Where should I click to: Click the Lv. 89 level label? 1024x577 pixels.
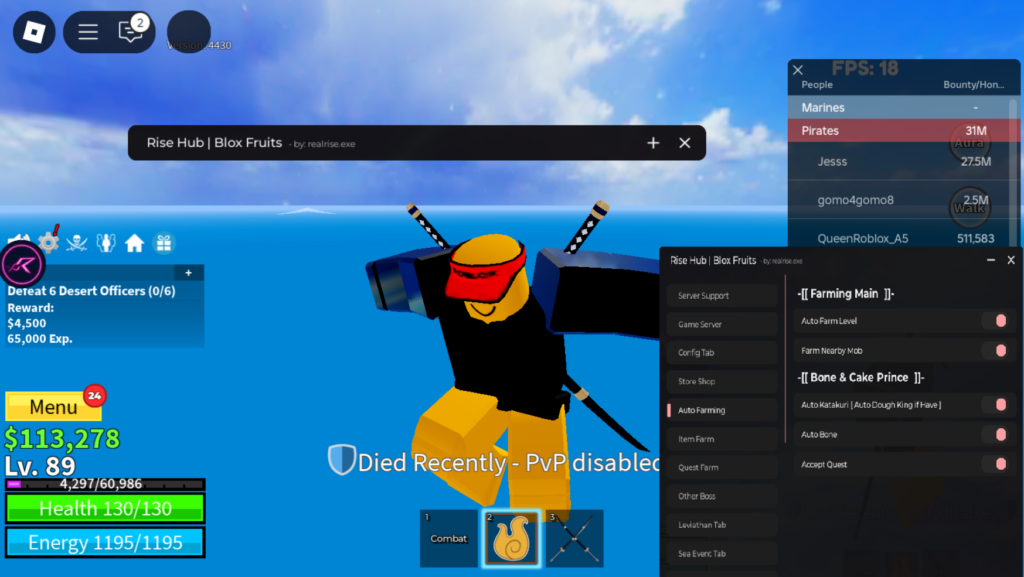tap(40, 465)
